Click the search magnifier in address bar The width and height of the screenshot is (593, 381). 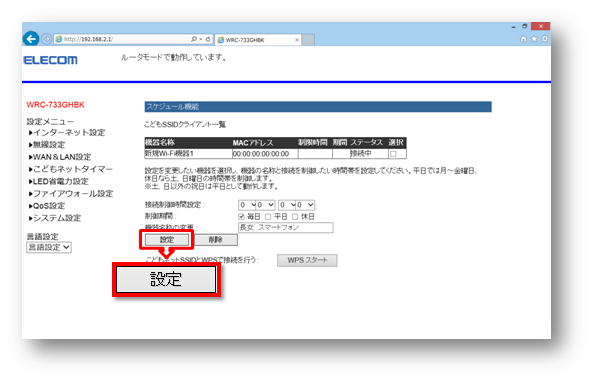pos(194,39)
